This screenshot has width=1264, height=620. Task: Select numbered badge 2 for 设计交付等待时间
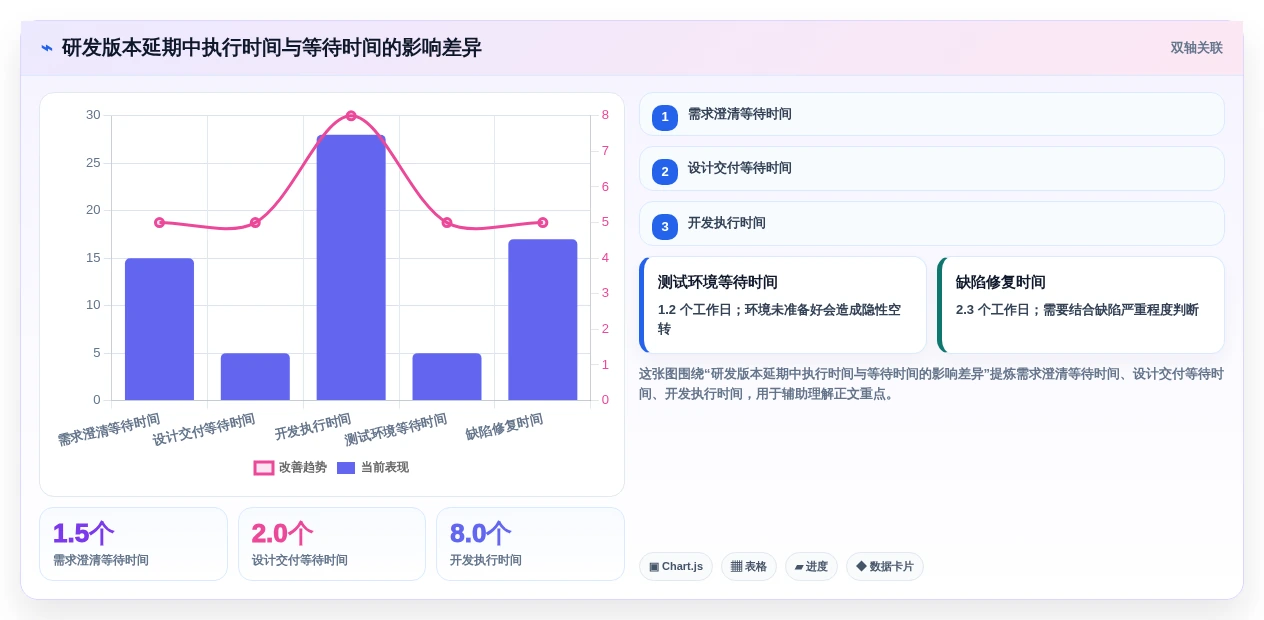pyautogui.click(x=665, y=172)
